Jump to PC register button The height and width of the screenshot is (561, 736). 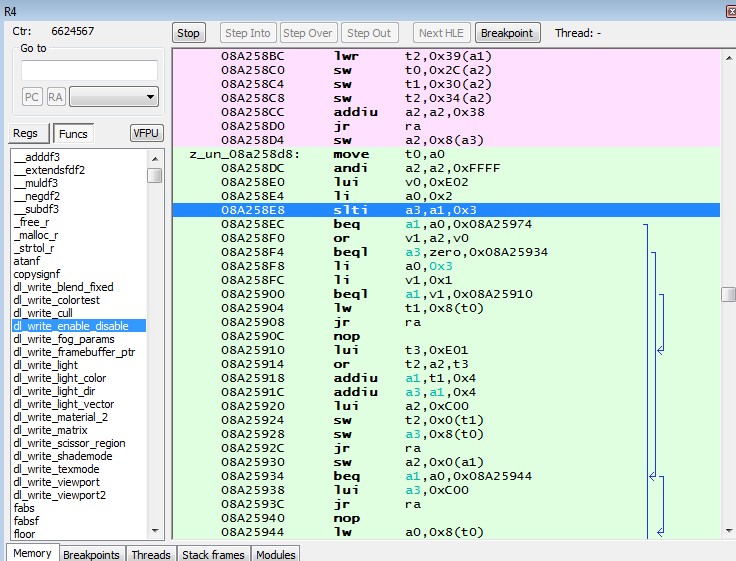coord(32,97)
